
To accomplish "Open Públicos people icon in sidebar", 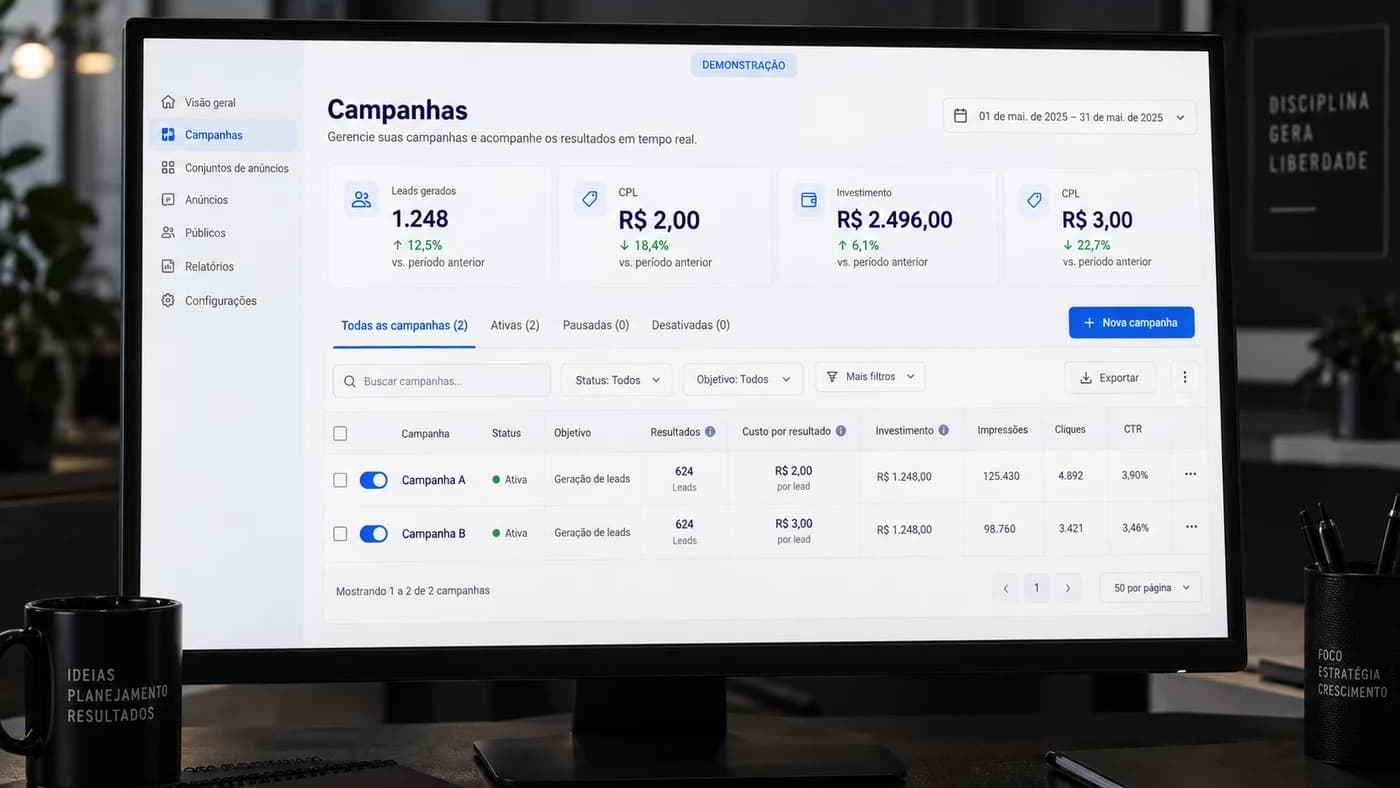I will coord(168,232).
